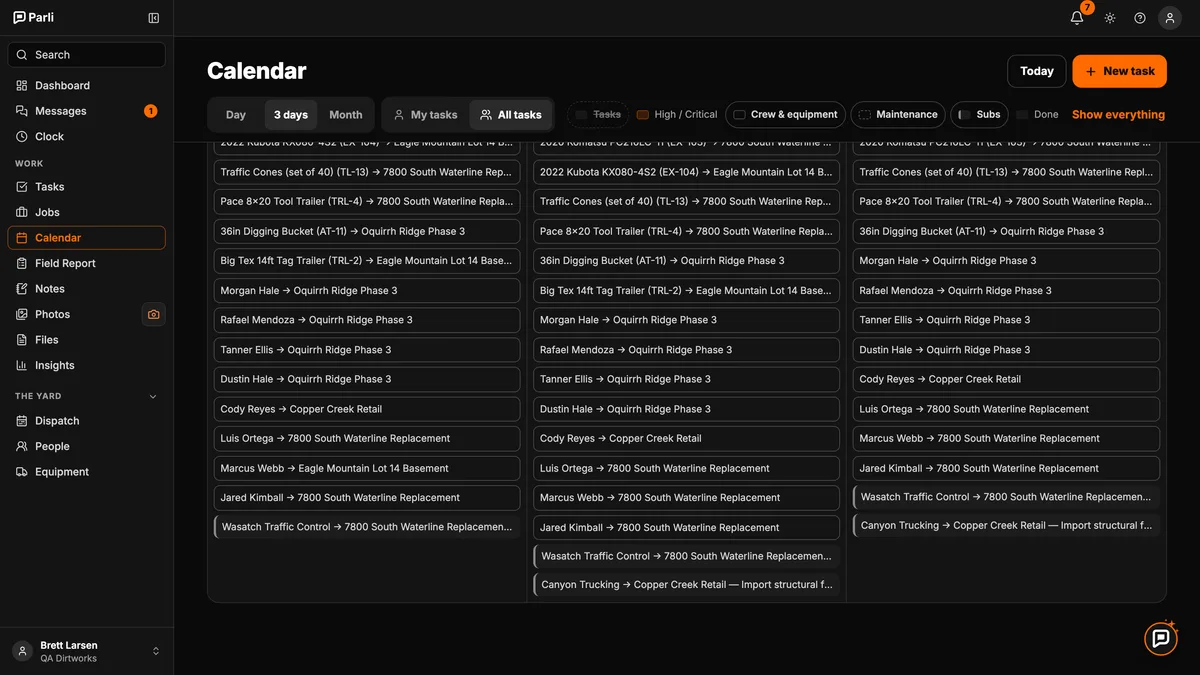This screenshot has width=1200, height=675.
Task: Toggle the struck-through Tasks filter chip
Action: click(598, 114)
